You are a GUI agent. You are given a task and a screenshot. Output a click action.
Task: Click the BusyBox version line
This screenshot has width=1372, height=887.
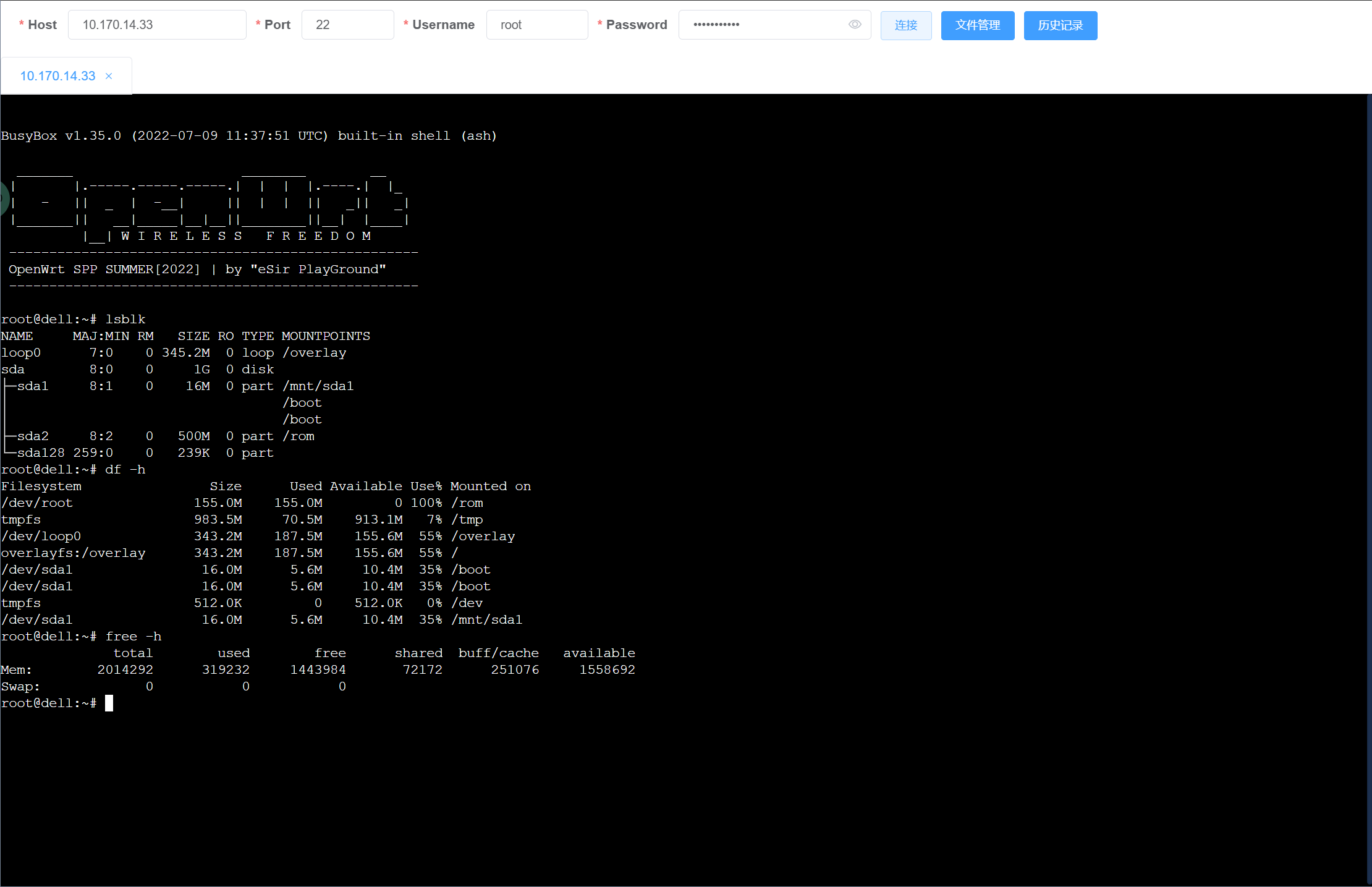pos(248,135)
